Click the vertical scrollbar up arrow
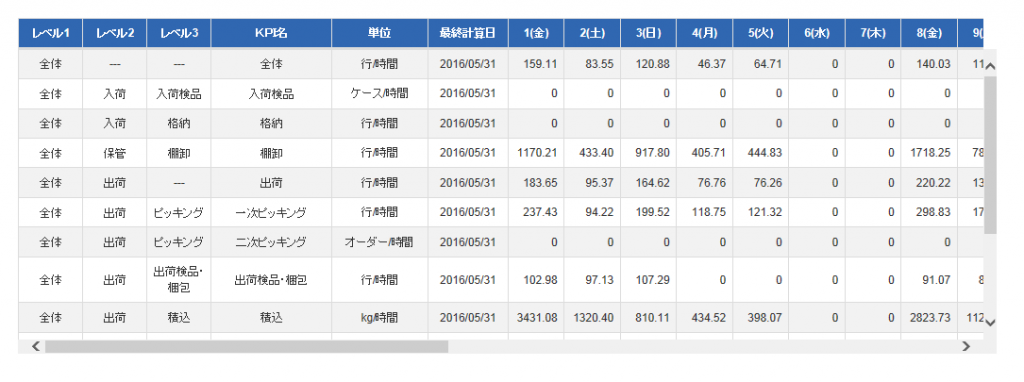 990,65
